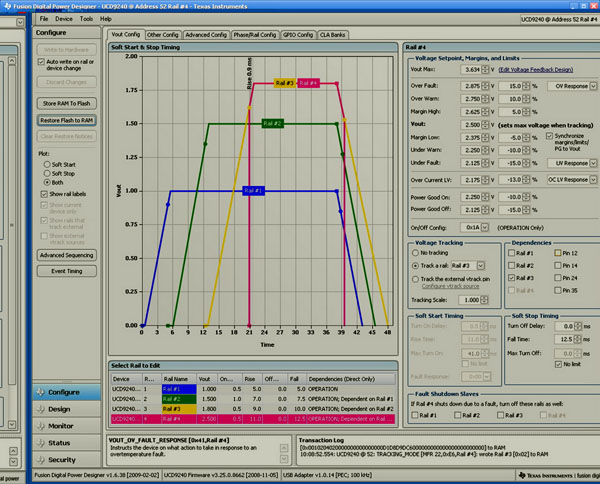Image resolution: width=600 pixels, height=484 pixels.
Task: Select Soft Start plot option
Action: tap(47, 164)
